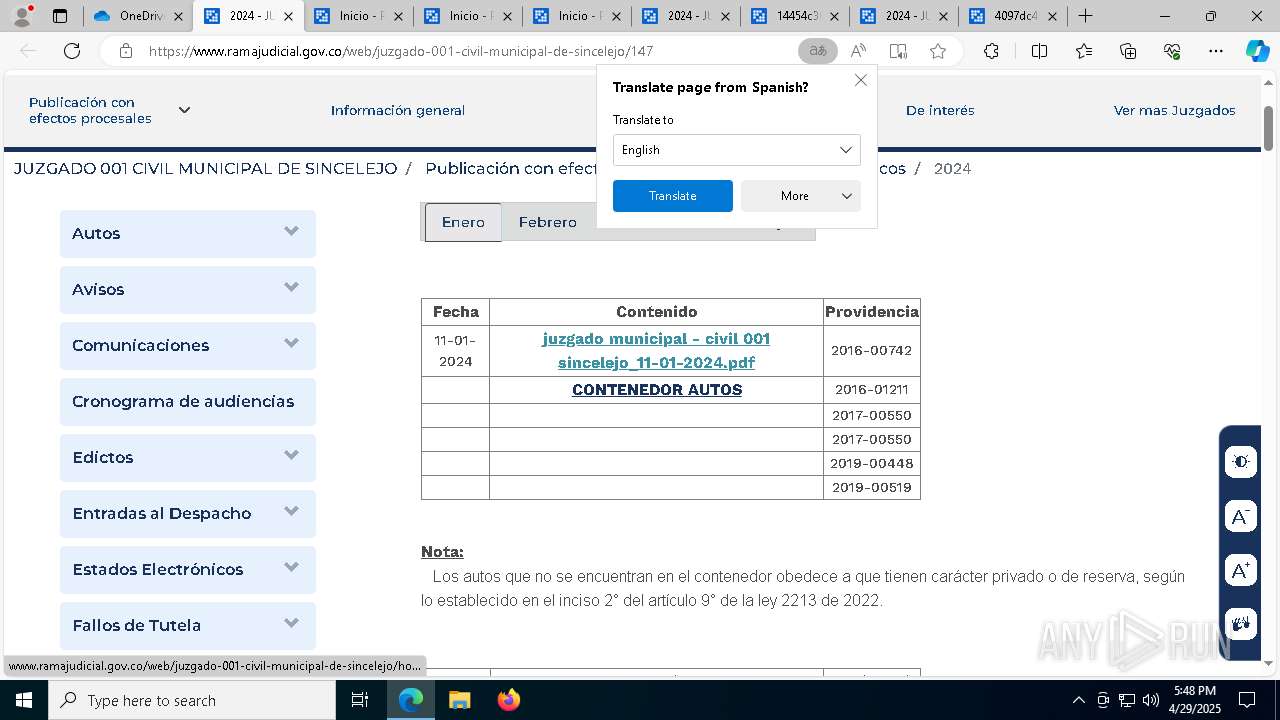Click the volume speaker tray icon
Image resolution: width=1280 pixels, height=720 pixels.
[x=1150, y=700]
